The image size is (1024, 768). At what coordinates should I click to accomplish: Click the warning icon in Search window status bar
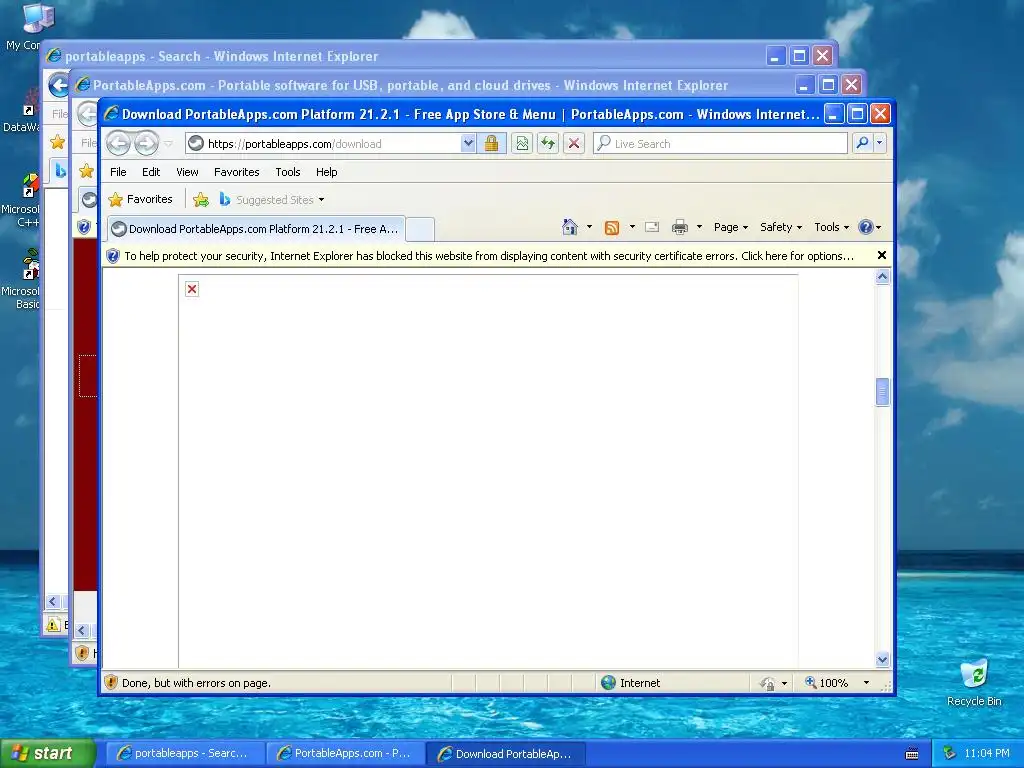point(54,624)
